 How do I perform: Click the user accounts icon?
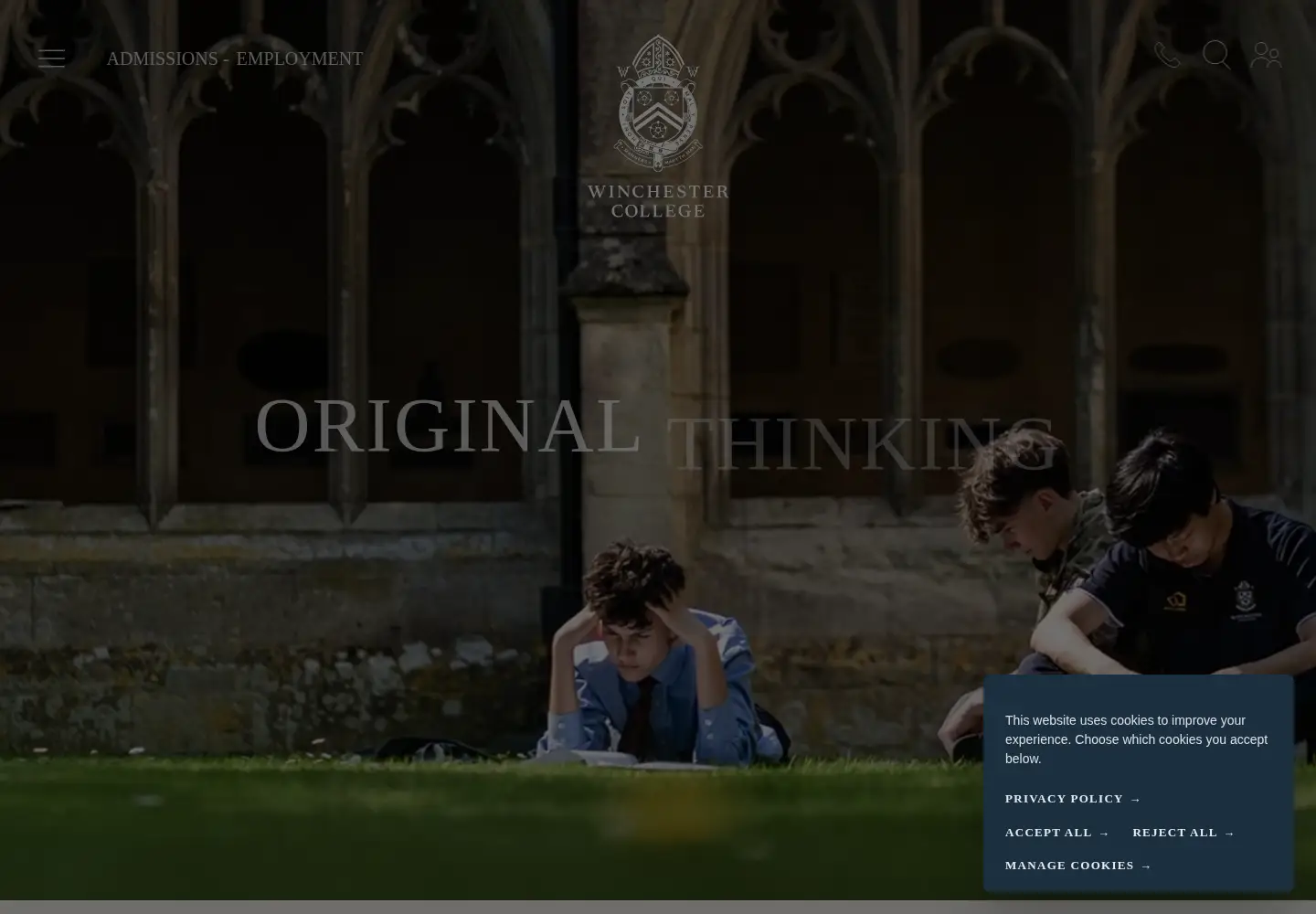(x=1266, y=56)
